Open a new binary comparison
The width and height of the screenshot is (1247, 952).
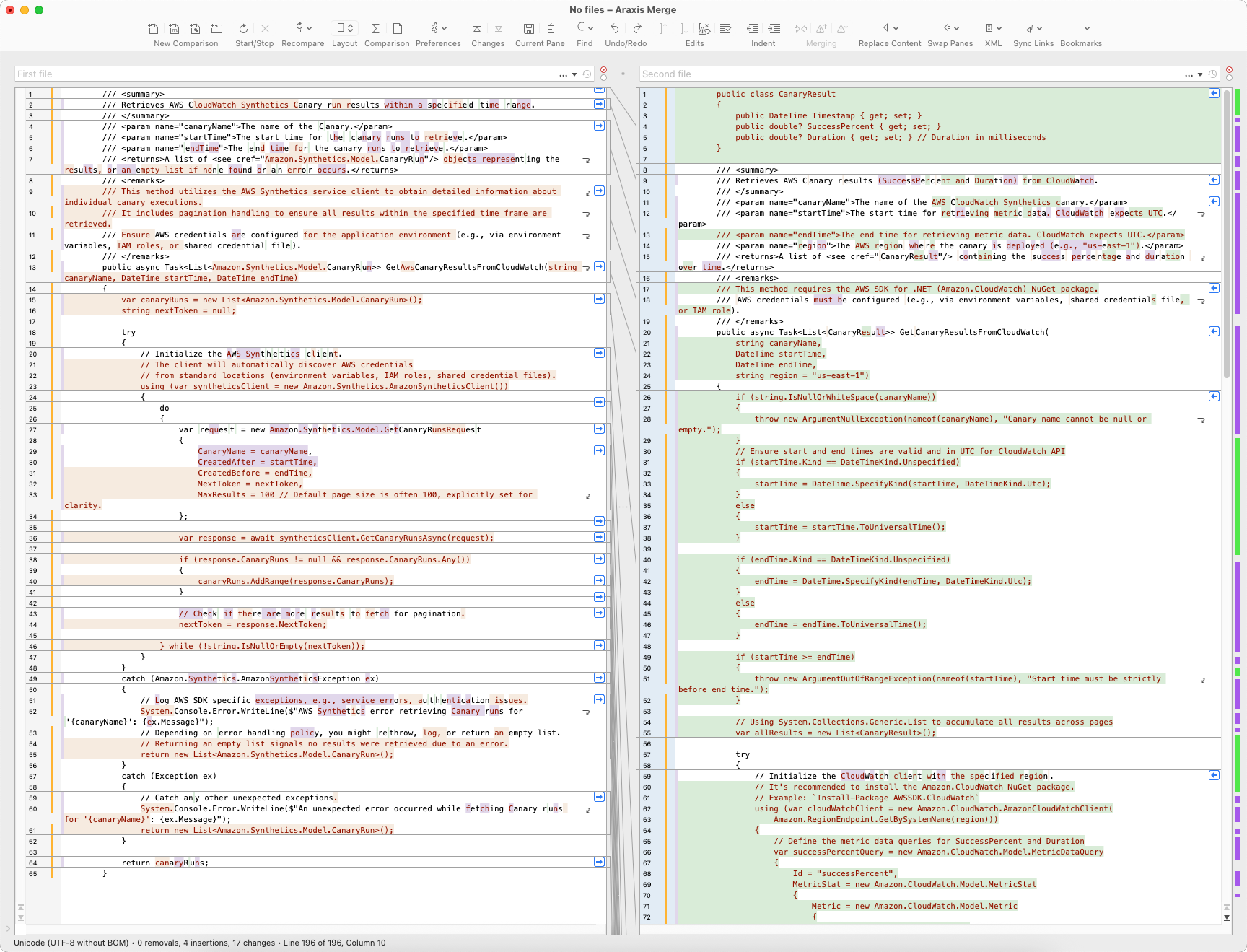[x=174, y=29]
